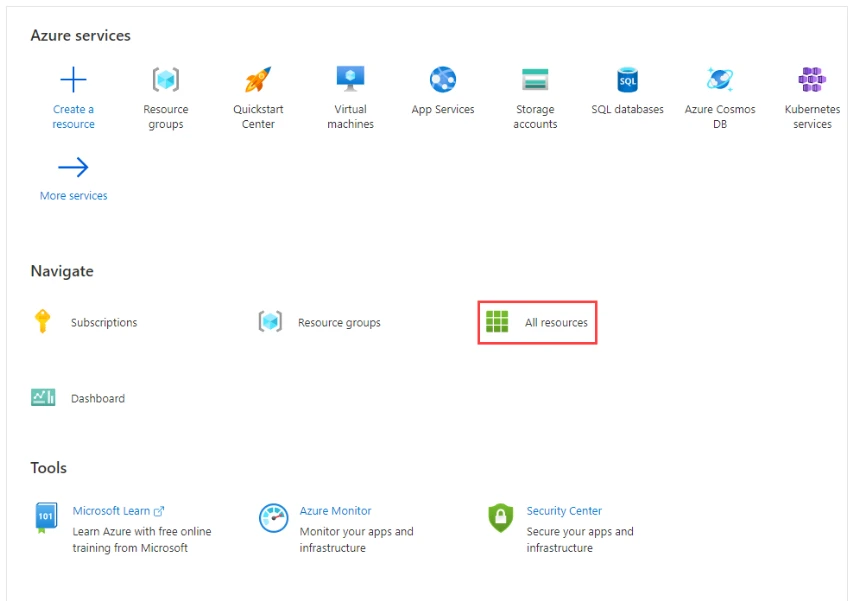Open the Subscriptions key icon
This screenshot has height=601, width=856.
(42, 322)
